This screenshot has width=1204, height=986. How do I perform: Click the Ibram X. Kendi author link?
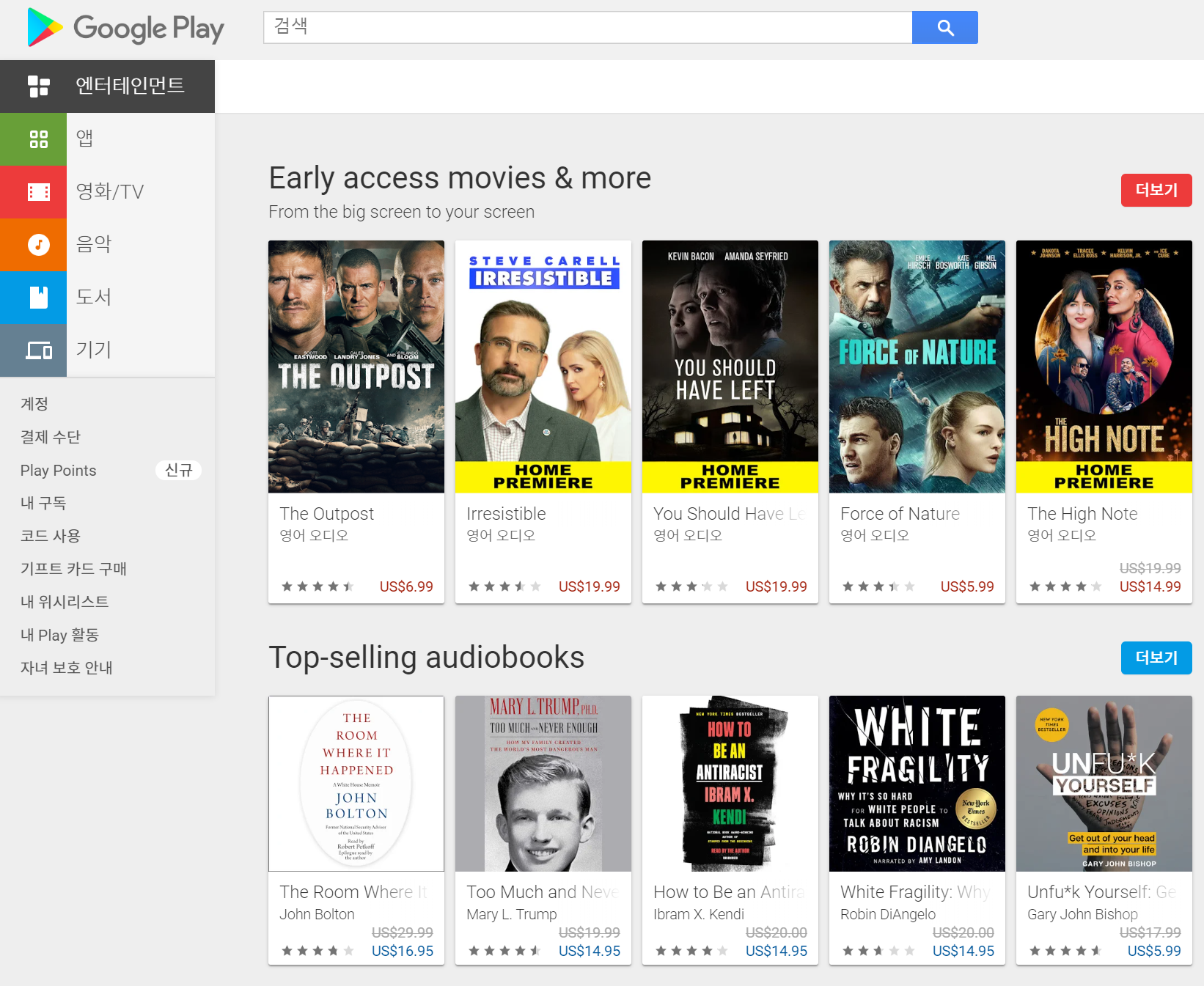[699, 914]
